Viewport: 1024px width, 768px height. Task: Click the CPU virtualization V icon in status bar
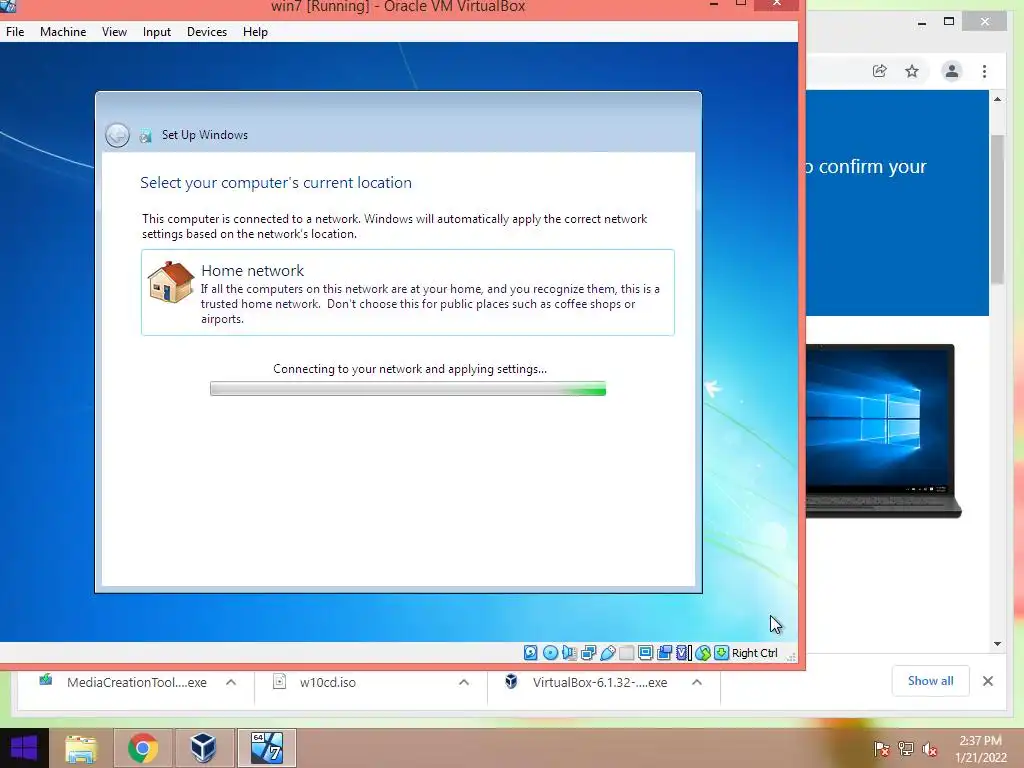[684, 652]
